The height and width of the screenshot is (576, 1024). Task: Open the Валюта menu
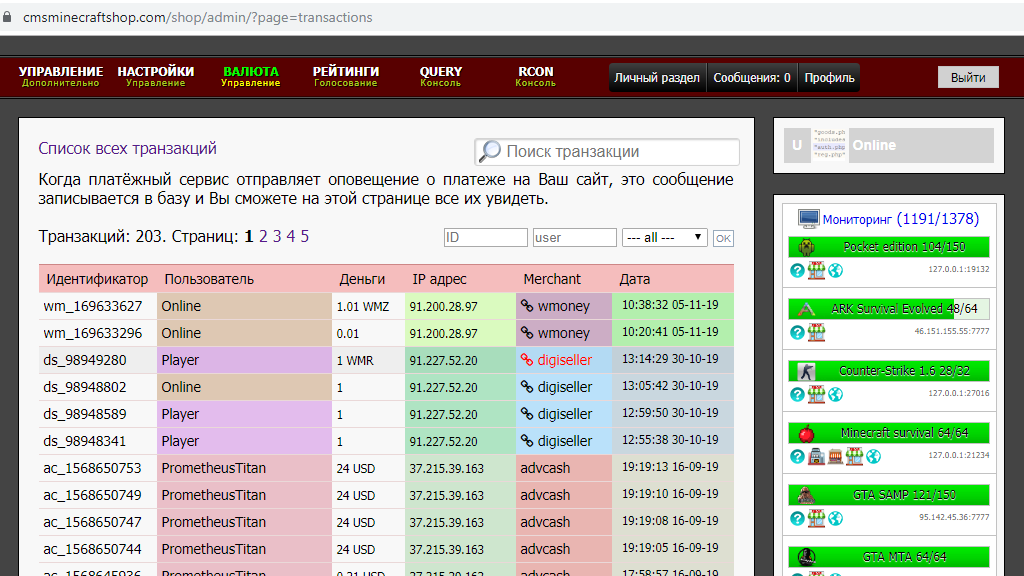click(x=251, y=77)
